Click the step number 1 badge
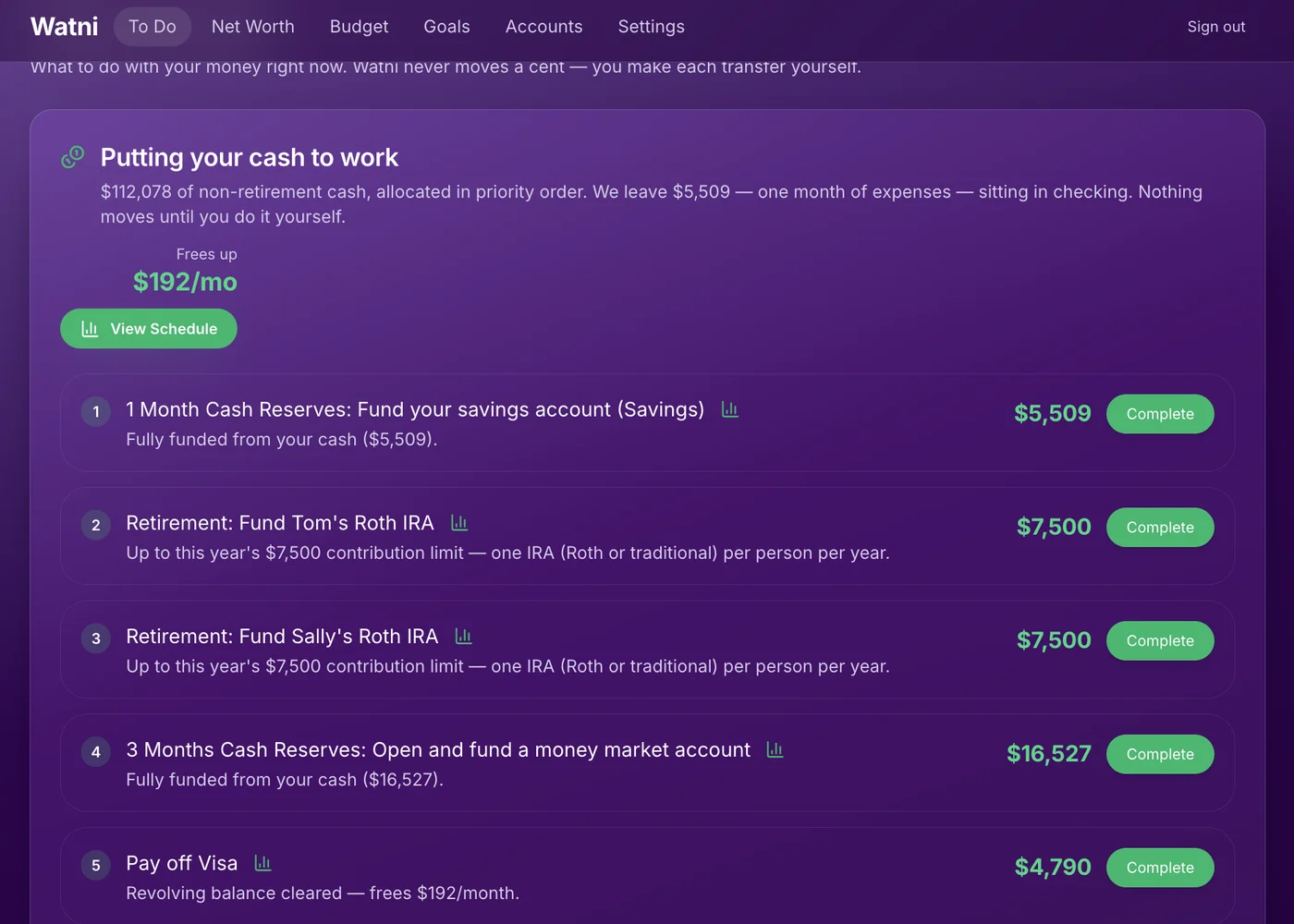 [x=96, y=412]
